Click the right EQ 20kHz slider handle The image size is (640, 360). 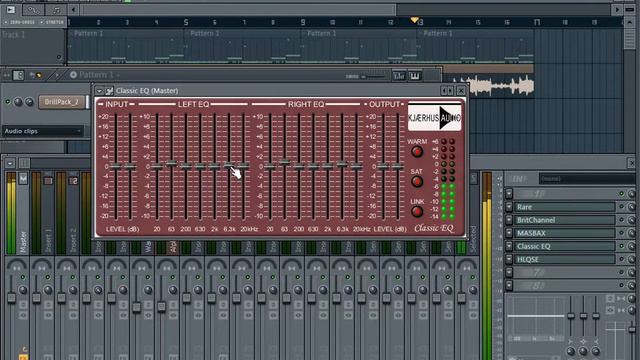pos(356,166)
